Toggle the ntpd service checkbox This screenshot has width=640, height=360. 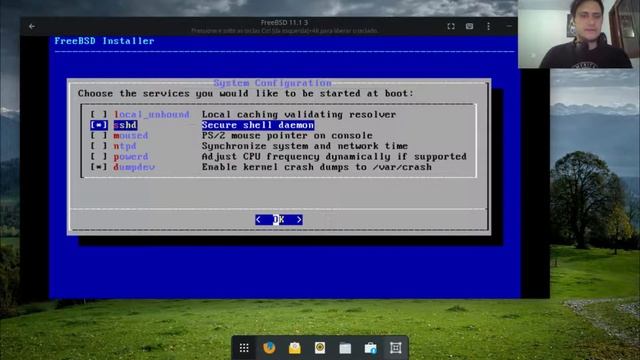[x=99, y=146]
